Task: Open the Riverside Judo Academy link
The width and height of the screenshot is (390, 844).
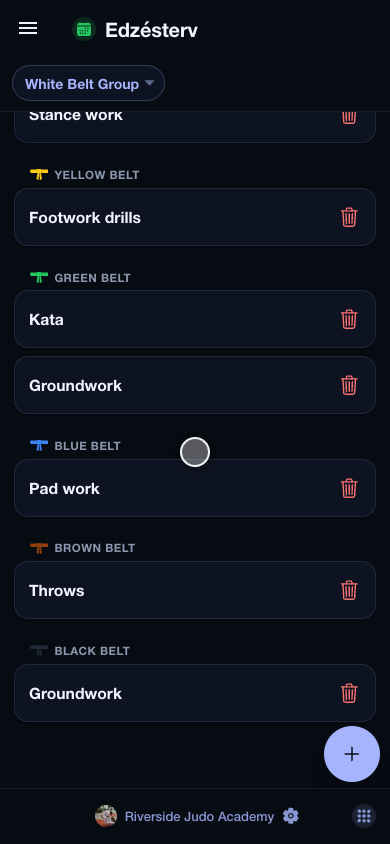Action: click(199, 817)
